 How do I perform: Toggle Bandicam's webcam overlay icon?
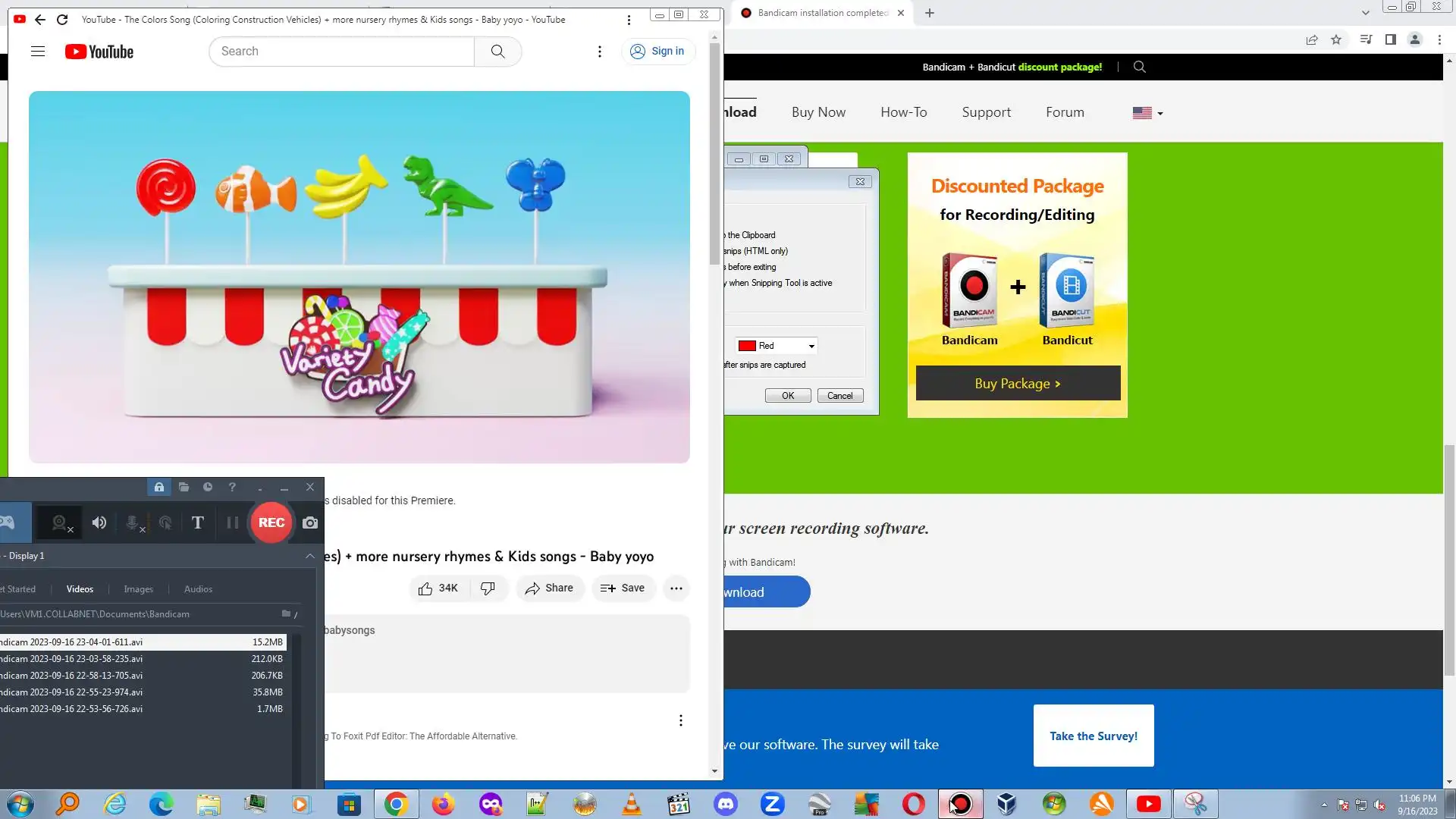click(60, 522)
